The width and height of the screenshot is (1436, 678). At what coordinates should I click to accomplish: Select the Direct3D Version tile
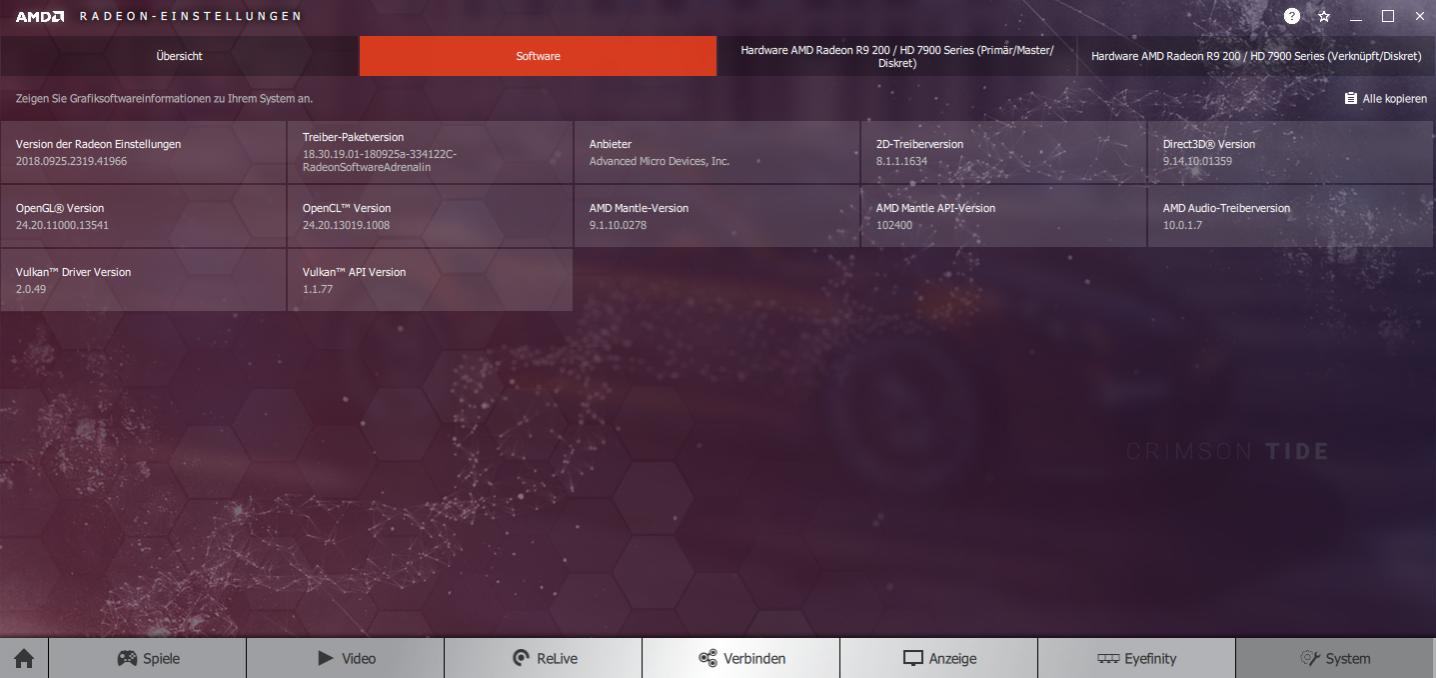click(x=1290, y=152)
